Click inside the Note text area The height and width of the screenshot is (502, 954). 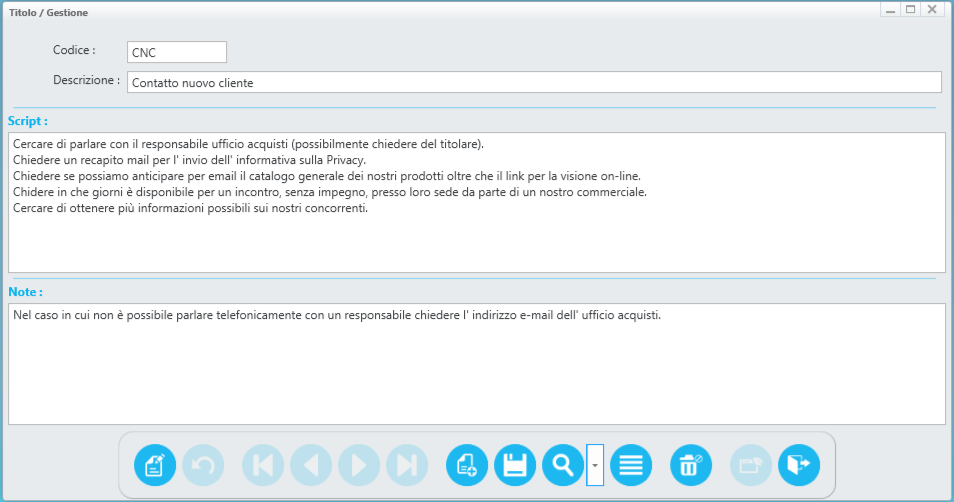pyautogui.click(x=477, y=364)
